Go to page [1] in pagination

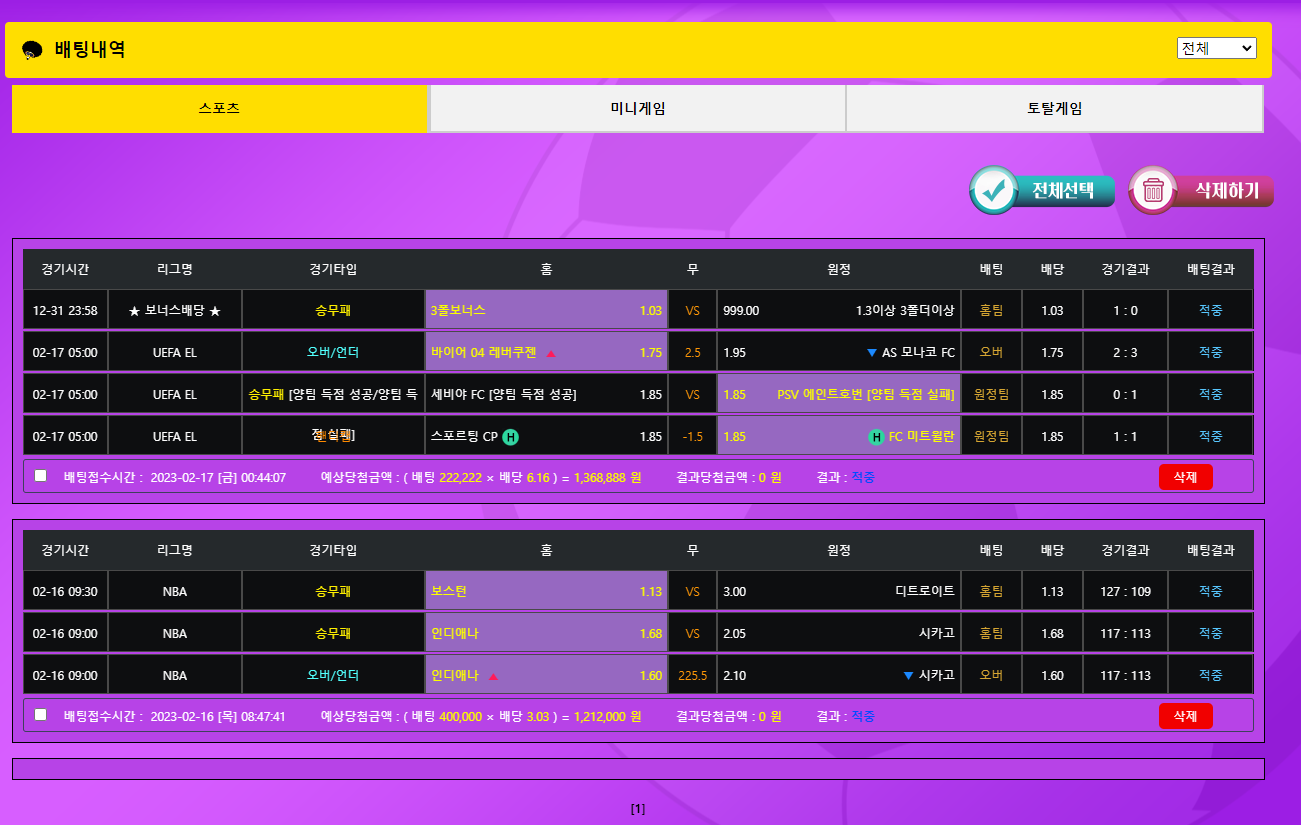tap(638, 809)
